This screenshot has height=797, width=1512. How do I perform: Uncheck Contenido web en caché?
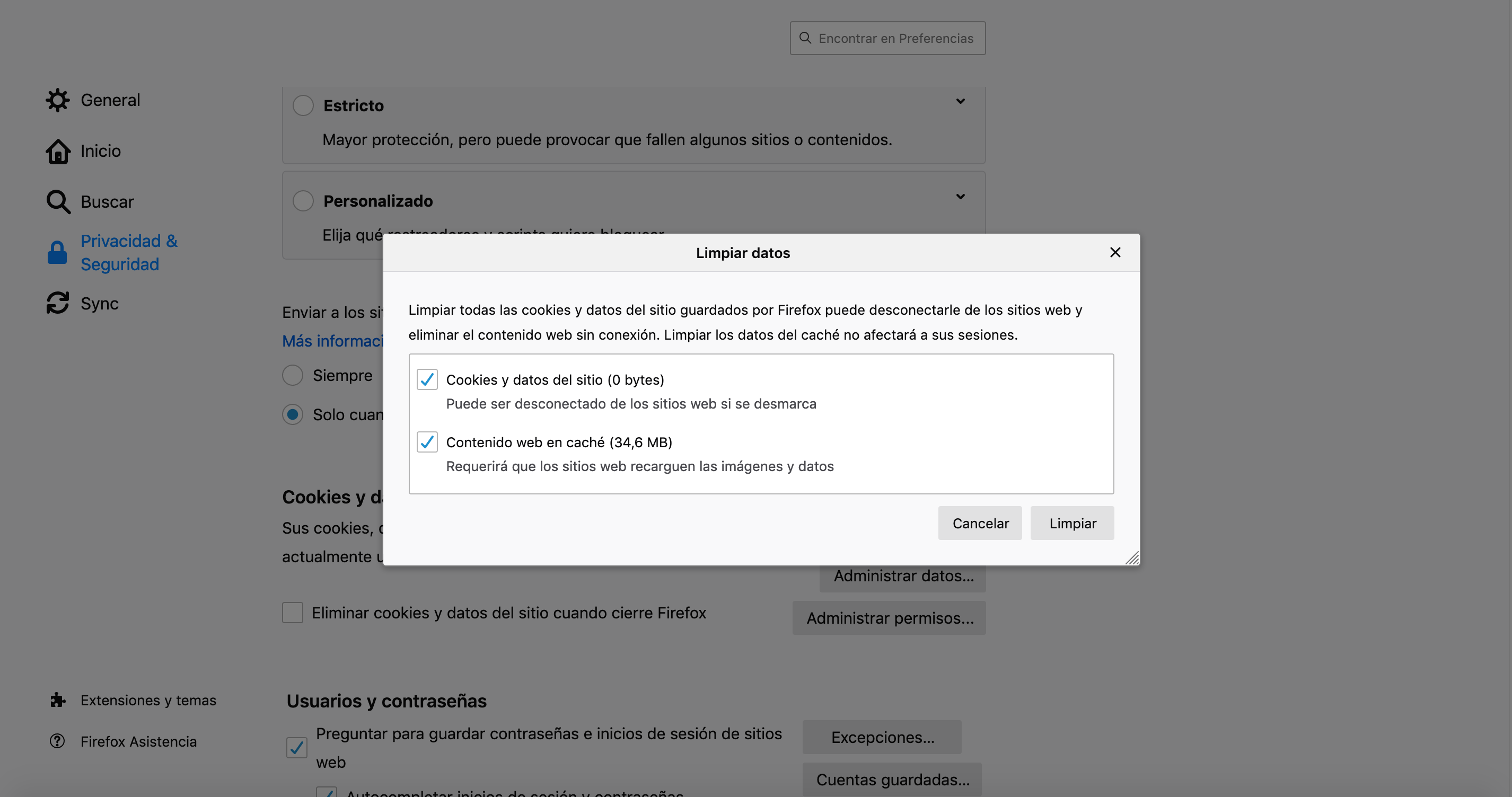pyautogui.click(x=427, y=442)
